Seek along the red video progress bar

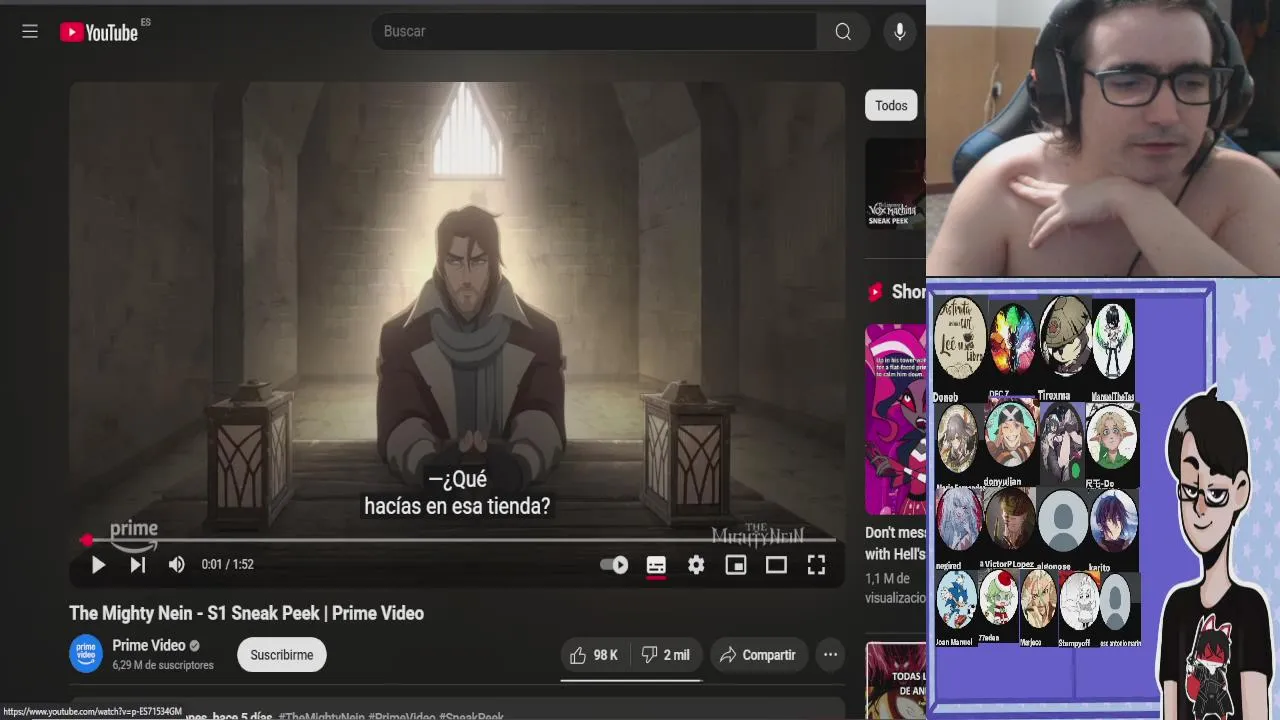[x=458, y=540]
